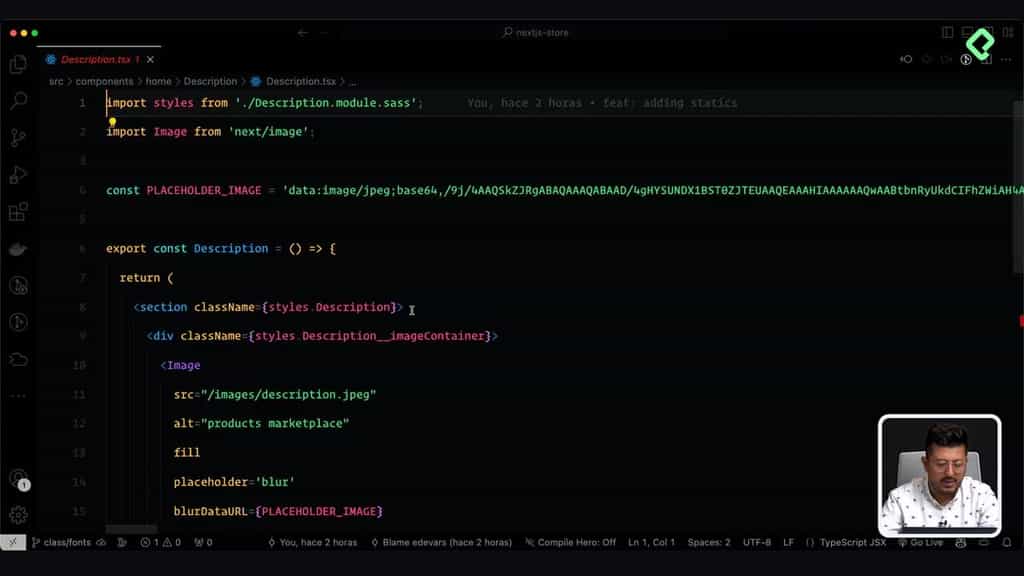Toggle the Go Live server in the status bar
The height and width of the screenshot is (576, 1024).
pos(923,542)
